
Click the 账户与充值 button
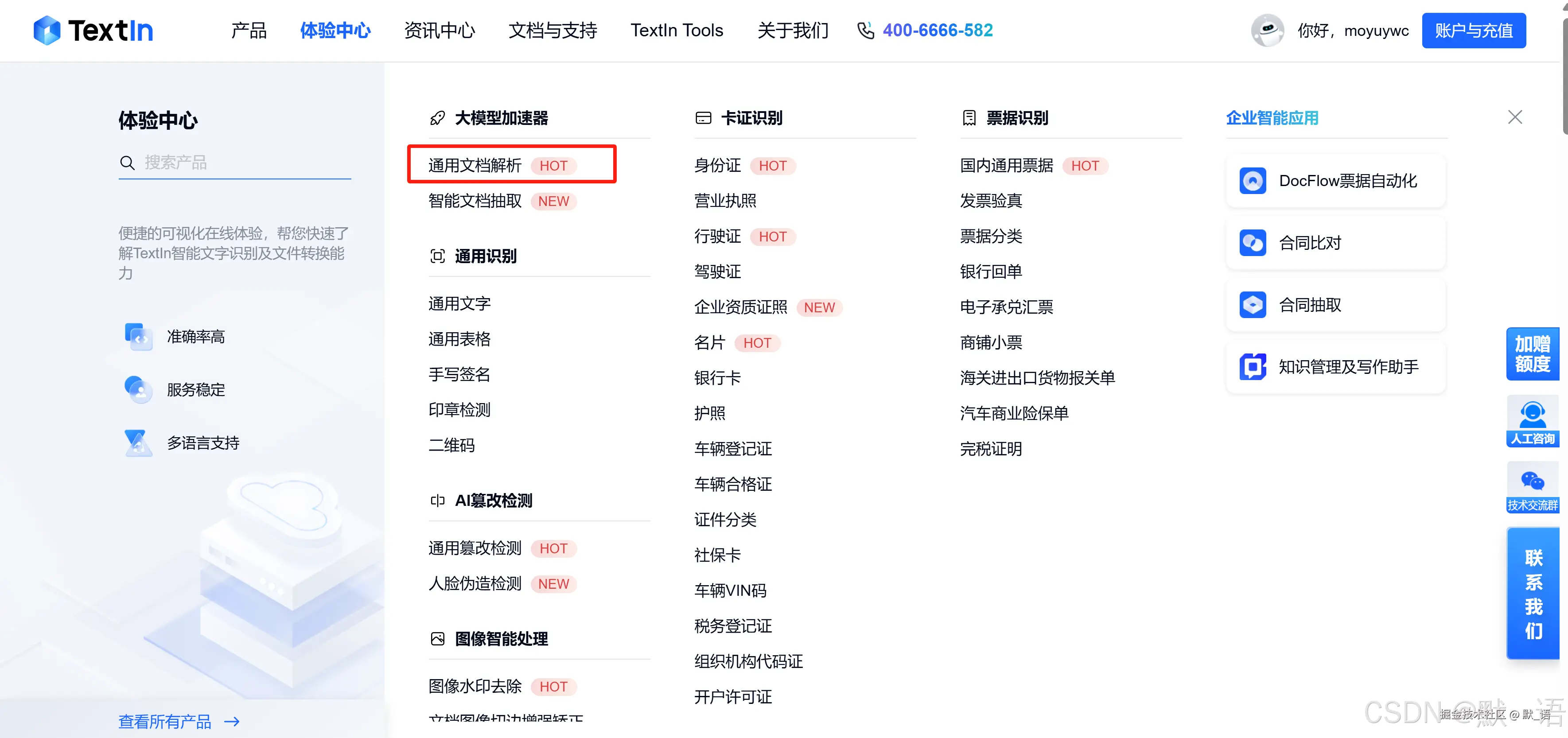[x=1474, y=31]
